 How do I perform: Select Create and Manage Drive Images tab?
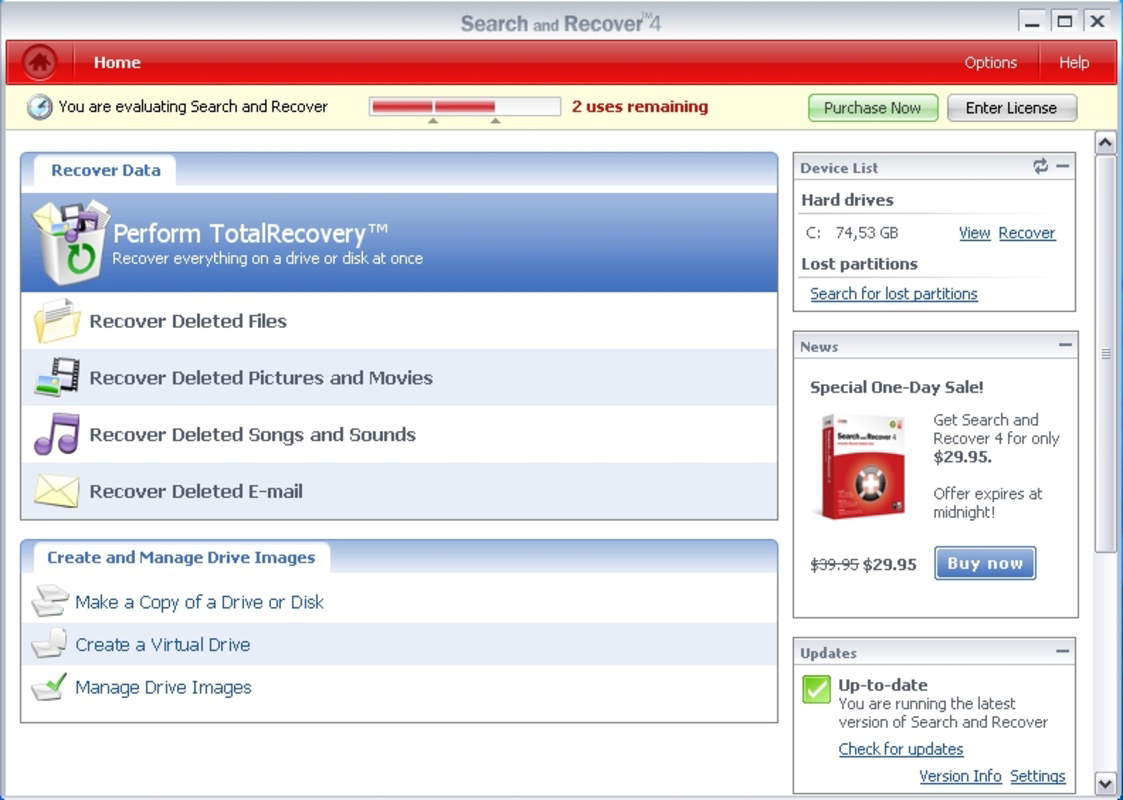click(x=181, y=558)
